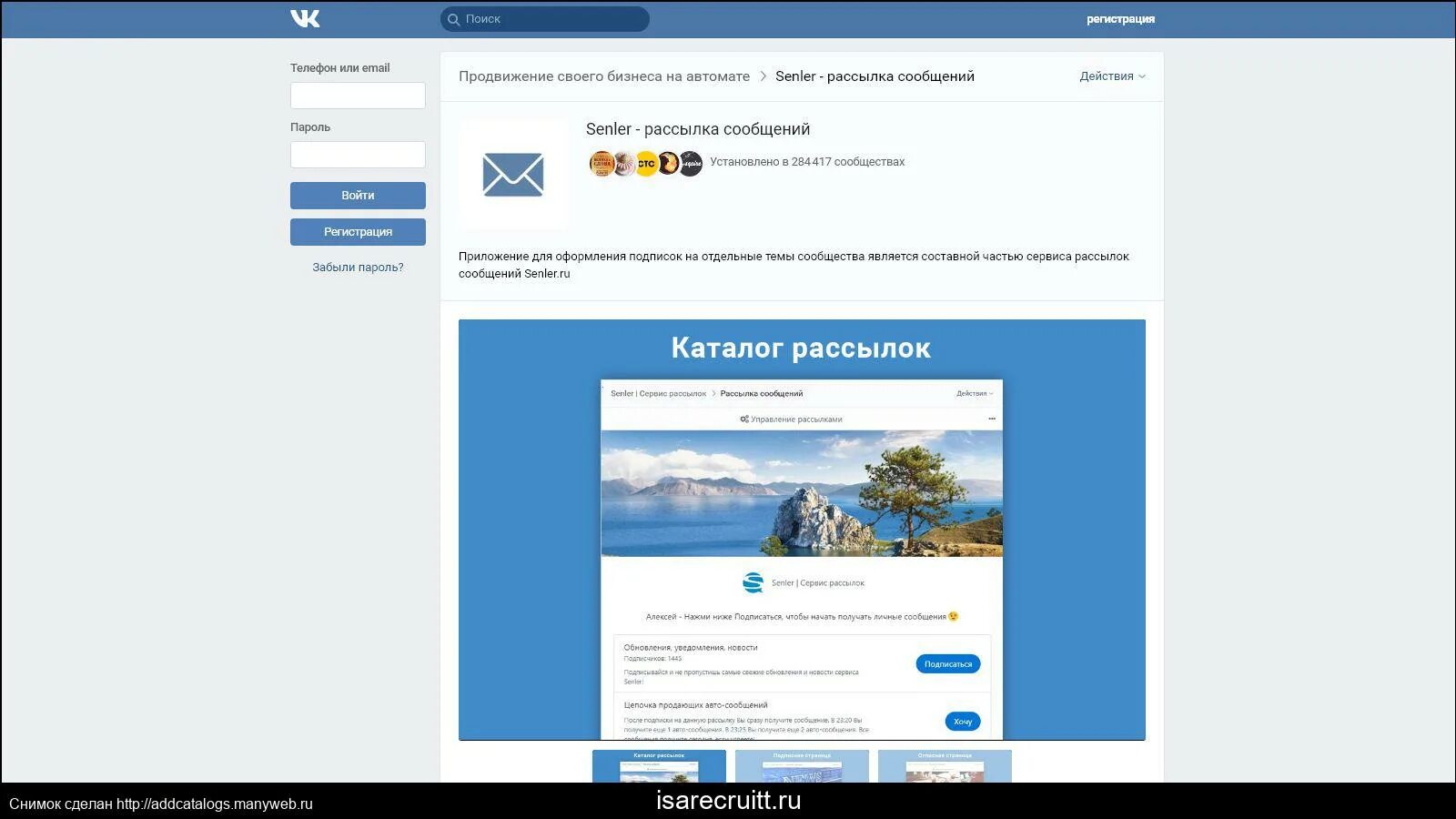Click the three-dots menu in preview
This screenshot has height=819, width=1456.
(x=992, y=420)
